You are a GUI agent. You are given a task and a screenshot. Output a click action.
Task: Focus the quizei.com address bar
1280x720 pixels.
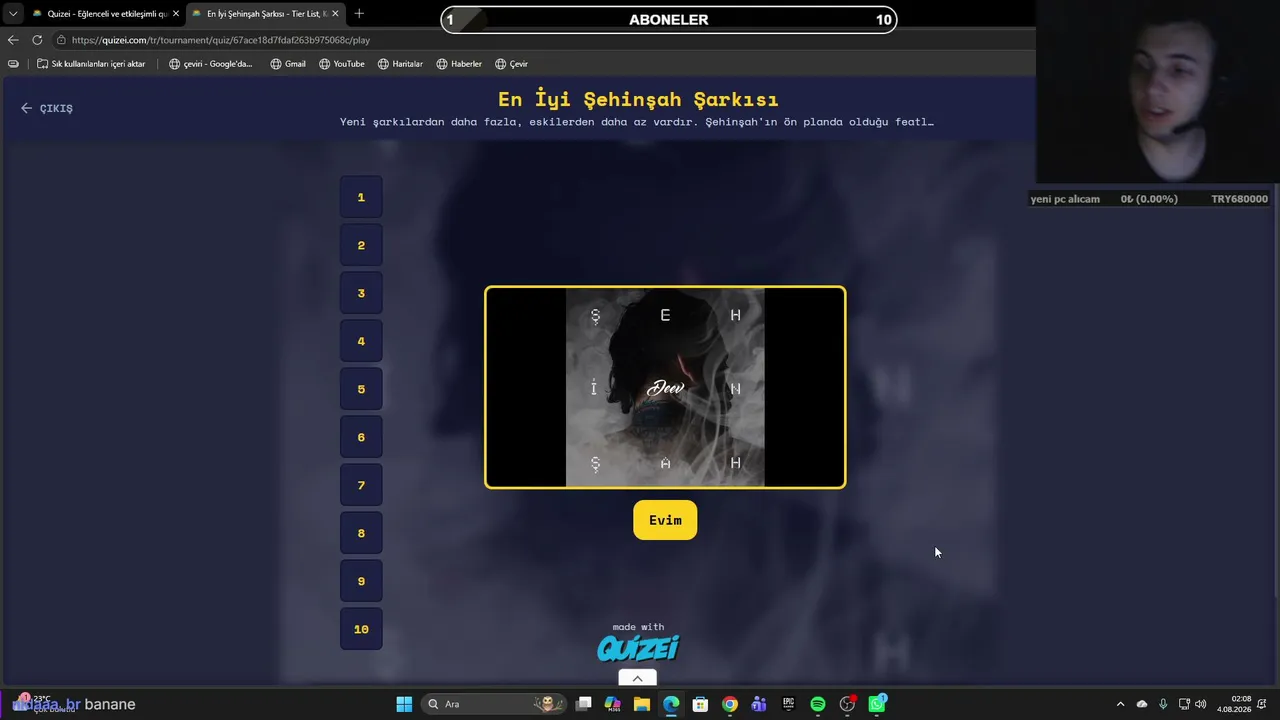click(x=540, y=40)
